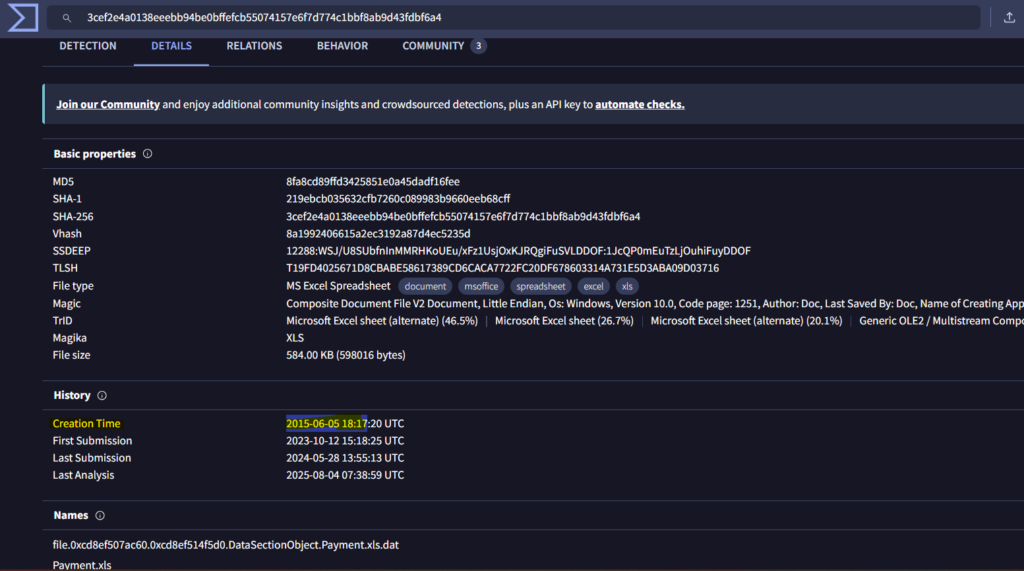The height and width of the screenshot is (571, 1024).
Task: Switch to the Detection tab
Action: pos(88,46)
